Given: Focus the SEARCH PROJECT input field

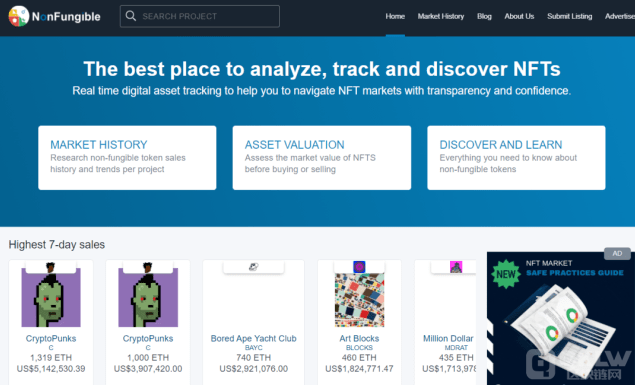Looking at the screenshot, I should [200, 16].
